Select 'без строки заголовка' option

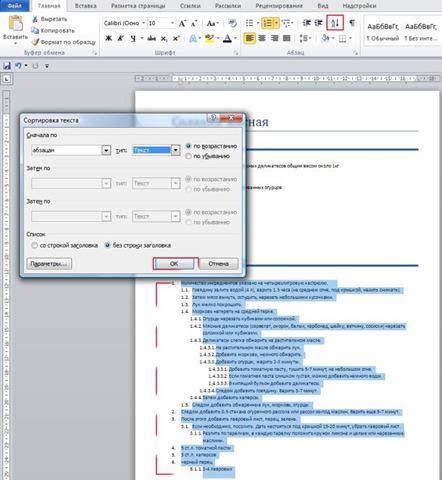coord(107,245)
